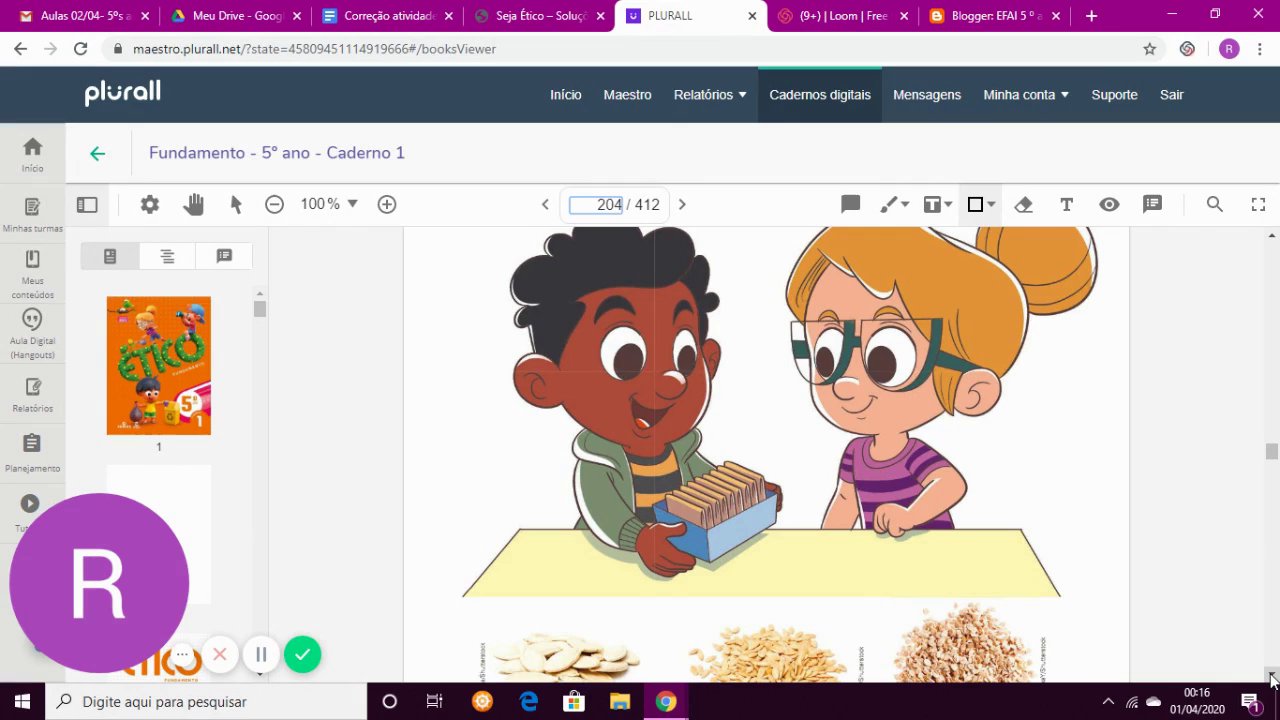Open Minhas turmas sidebar icon
Viewport: 1280px width, 720px height.
[x=32, y=214]
